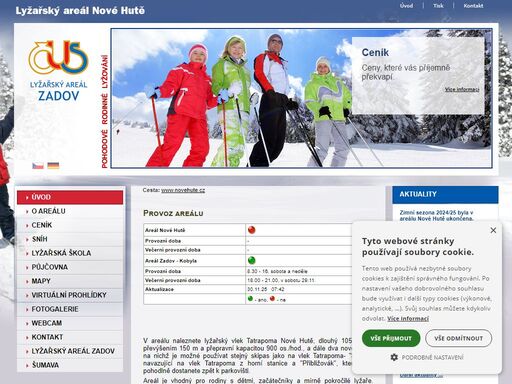Open the Kontakt link in the top header

(x=473, y=6)
